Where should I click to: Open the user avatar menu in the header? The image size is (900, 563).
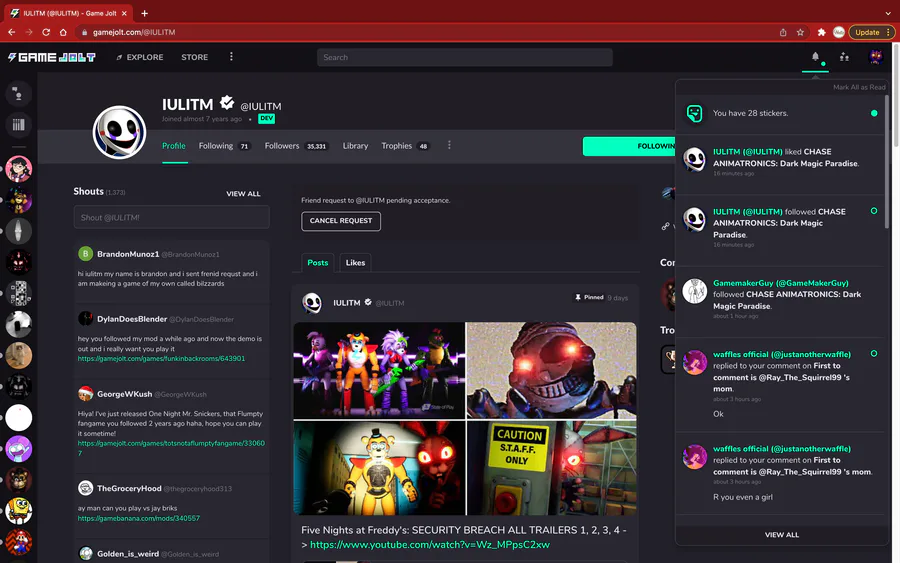pyautogui.click(x=875, y=57)
